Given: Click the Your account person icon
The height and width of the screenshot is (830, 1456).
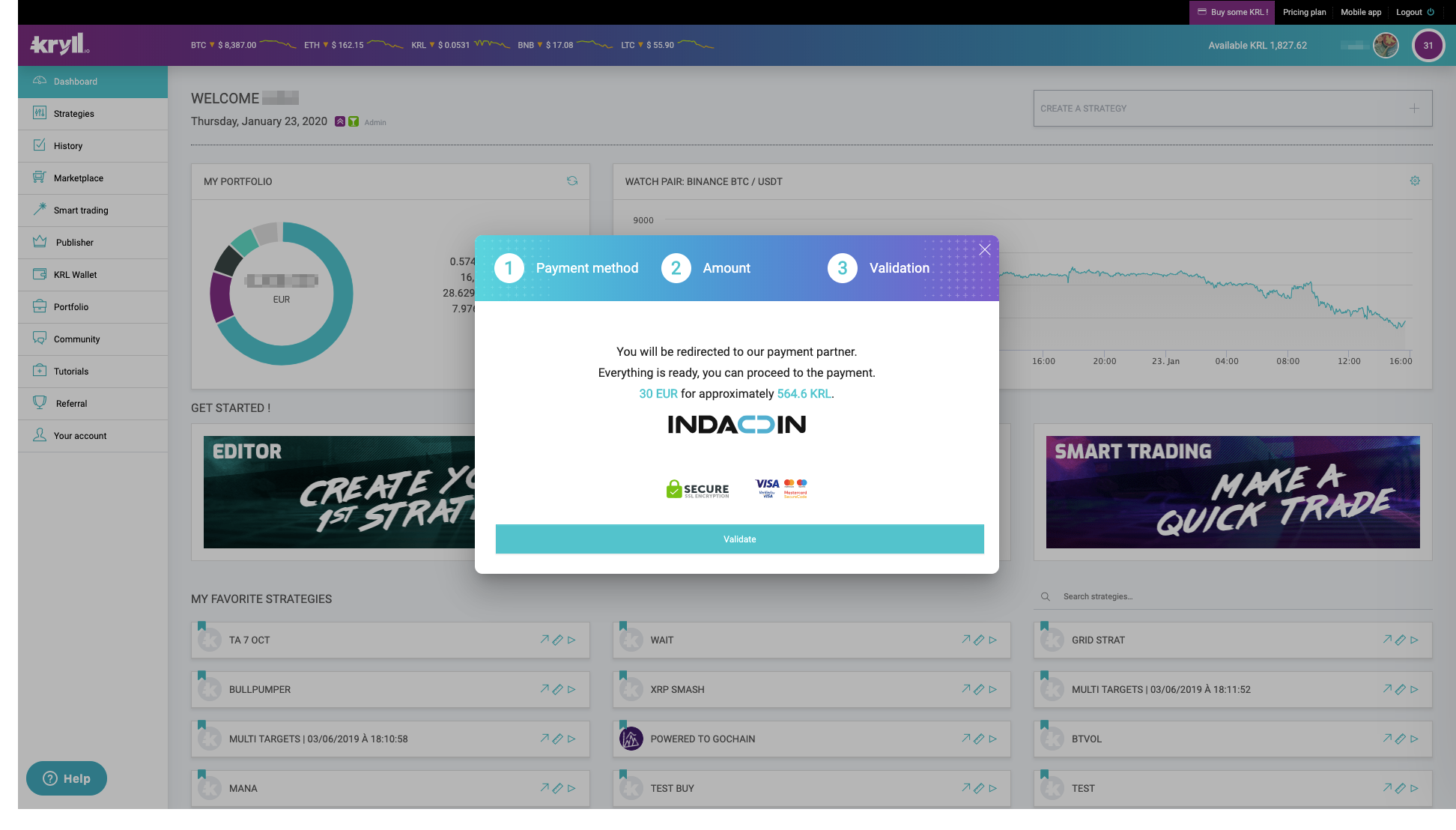Looking at the screenshot, I should pos(40,435).
